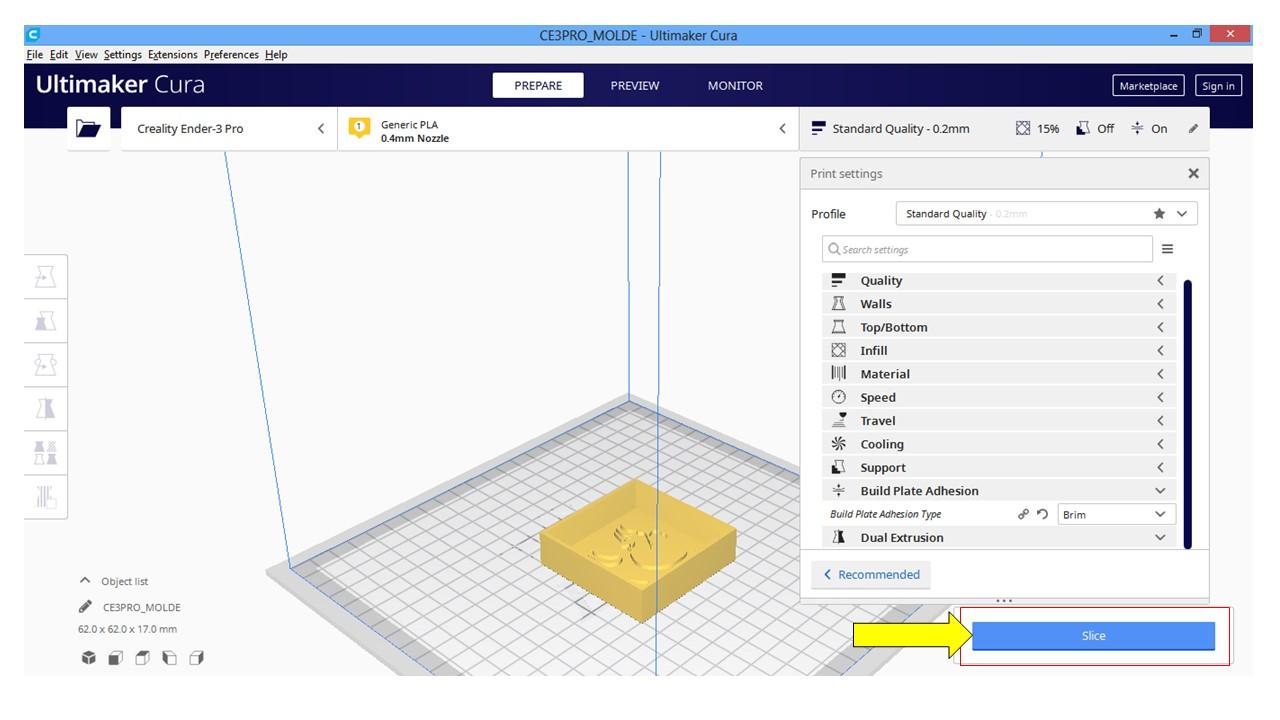Click the Sign in button
Viewport: 1280px width, 720px height.
point(1218,86)
